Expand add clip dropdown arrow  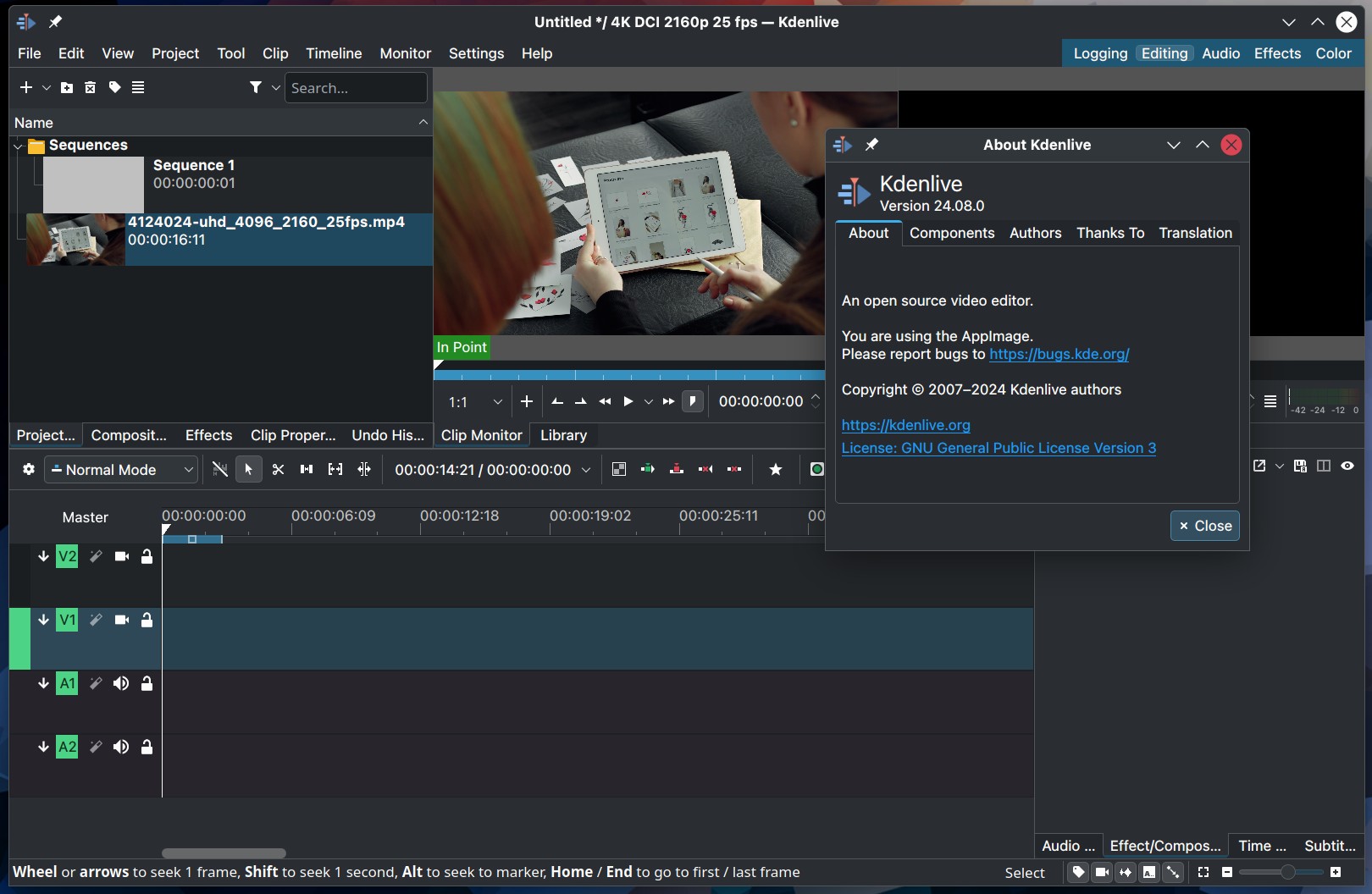pos(47,87)
